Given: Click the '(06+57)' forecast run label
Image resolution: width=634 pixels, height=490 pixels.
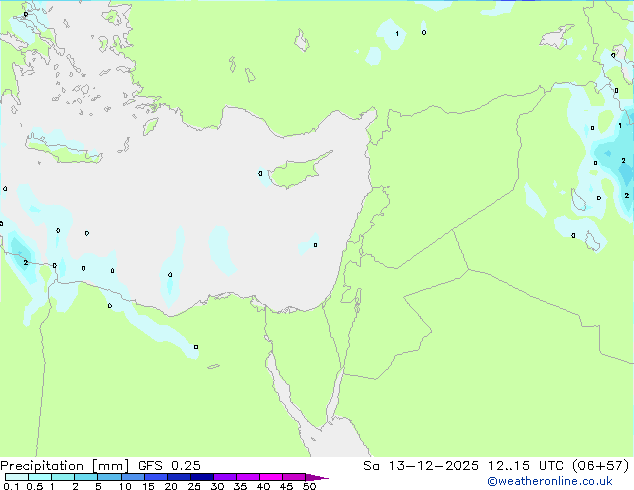Looking at the screenshot, I should click(x=601, y=466).
